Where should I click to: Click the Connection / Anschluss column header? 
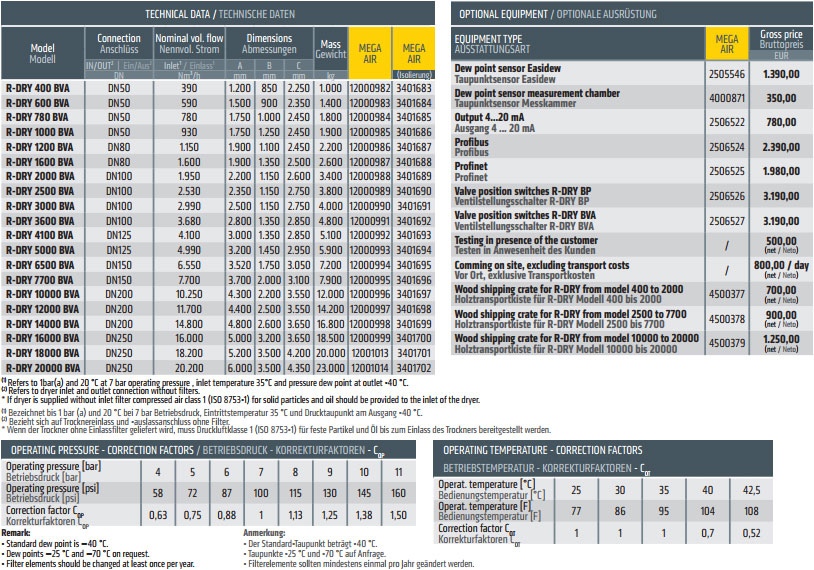pos(119,44)
